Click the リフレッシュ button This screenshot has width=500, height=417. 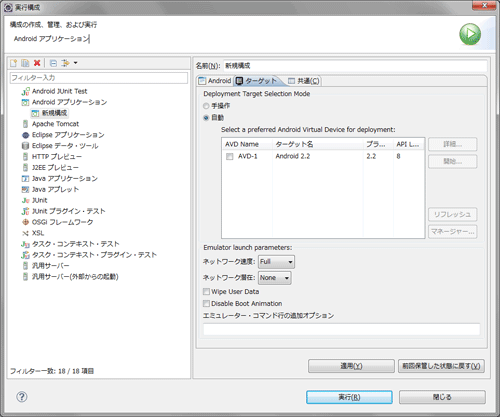[453, 215]
